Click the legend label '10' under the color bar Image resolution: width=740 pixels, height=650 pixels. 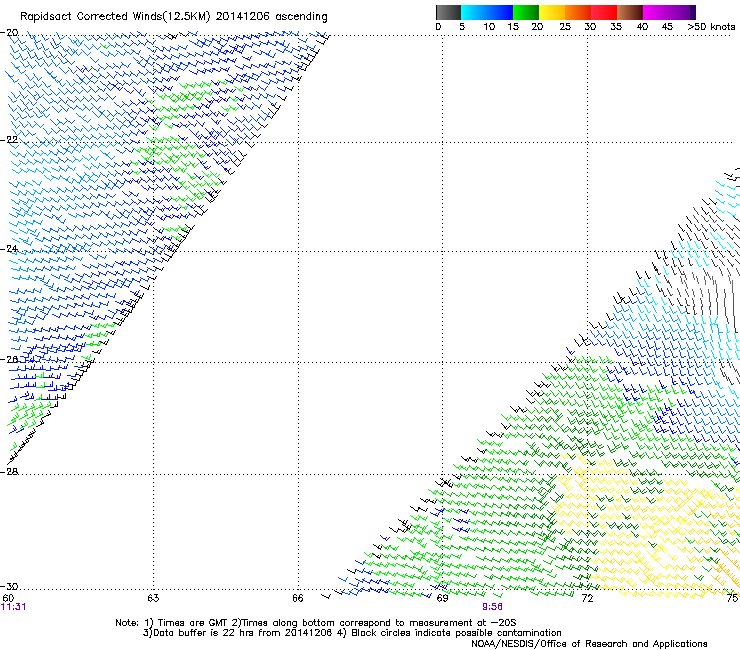(489, 27)
